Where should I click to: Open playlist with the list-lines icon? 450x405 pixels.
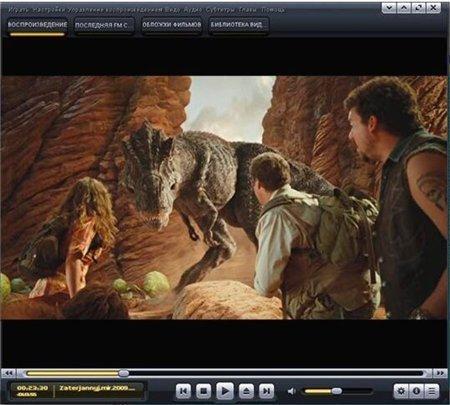pos(432,391)
